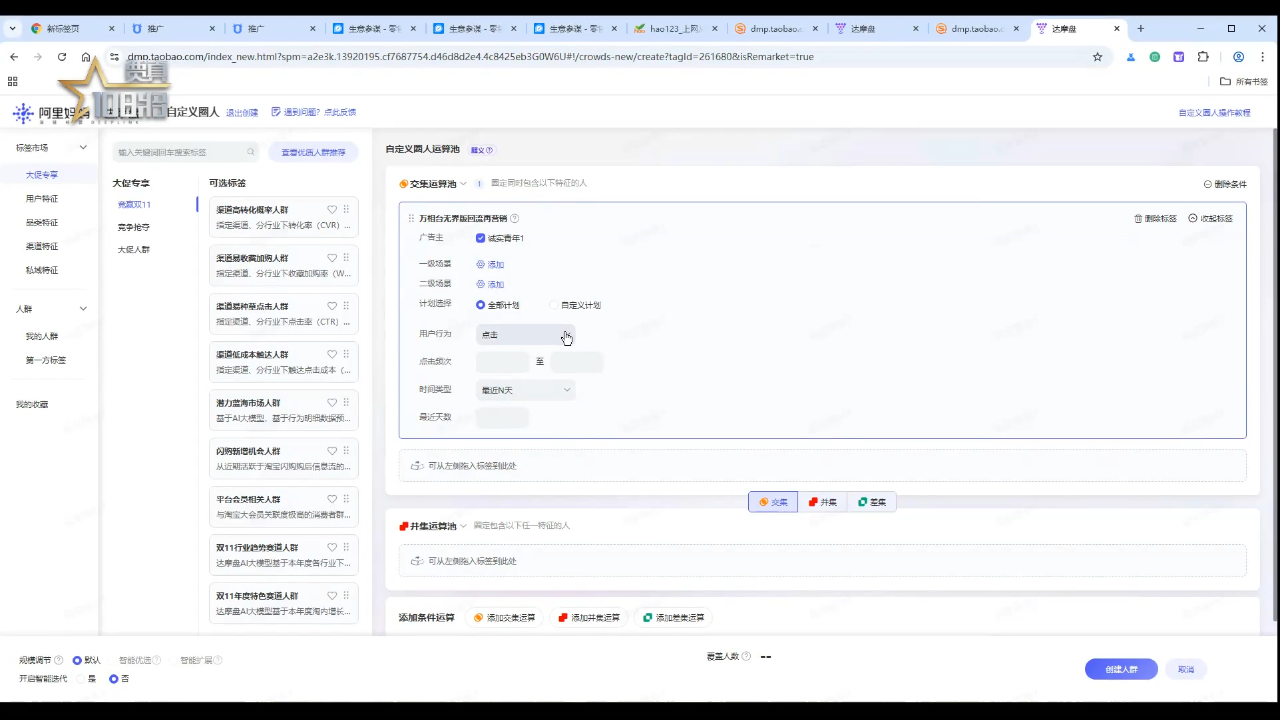Favorite the 闪购新增机会人群 tag heart icon
The height and width of the screenshot is (720, 1280).
[x=332, y=451]
